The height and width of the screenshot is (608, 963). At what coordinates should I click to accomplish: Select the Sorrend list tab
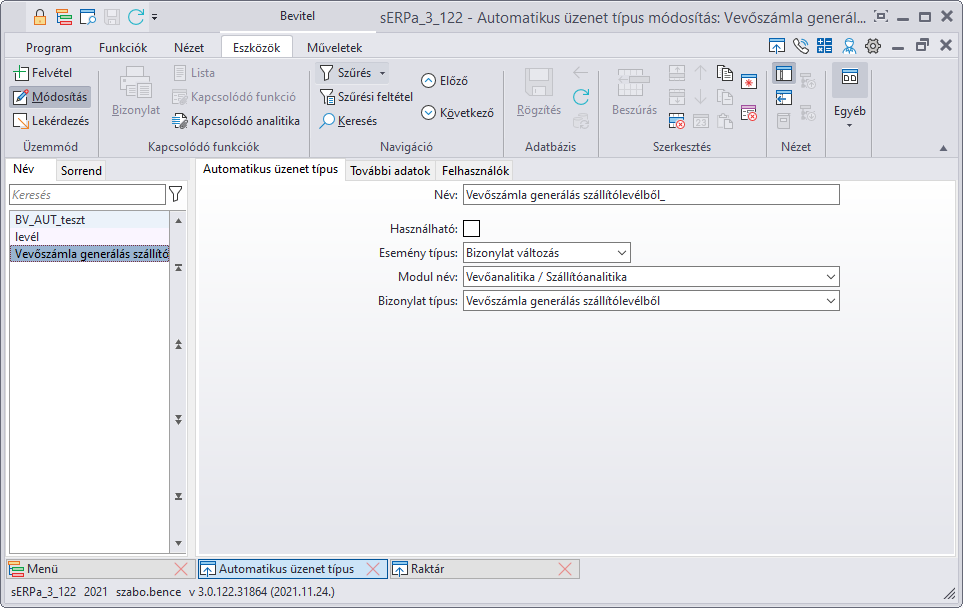81,171
